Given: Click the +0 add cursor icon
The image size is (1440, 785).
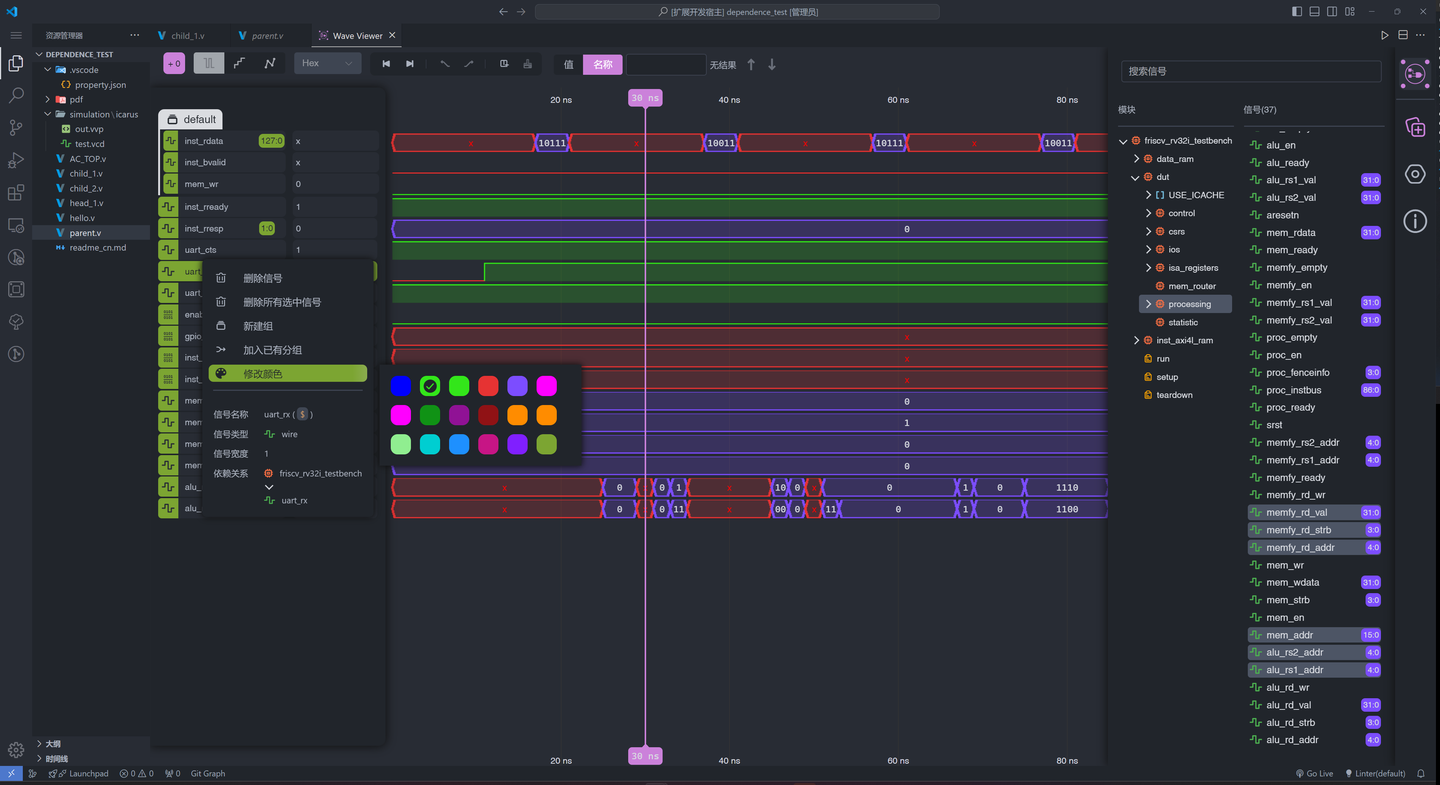Looking at the screenshot, I should pyautogui.click(x=174, y=63).
